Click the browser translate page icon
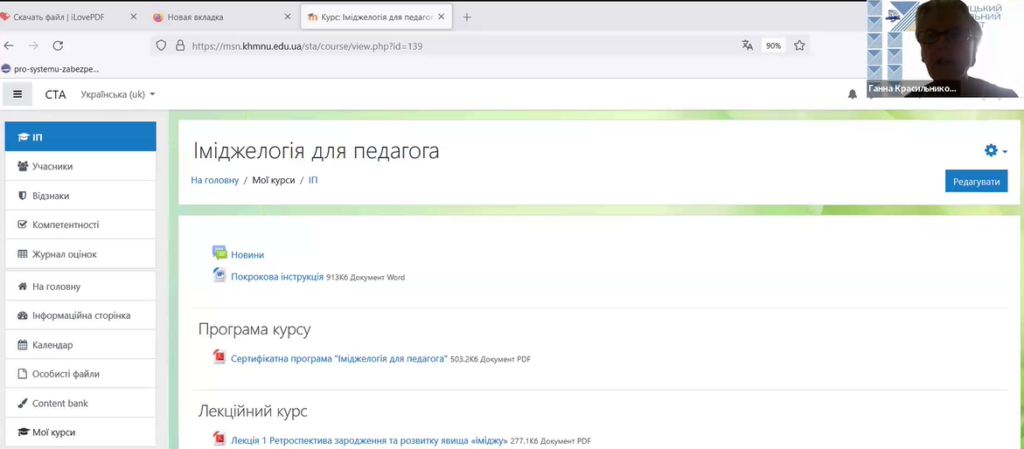The image size is (1024, 449). [x=747, y=46]
